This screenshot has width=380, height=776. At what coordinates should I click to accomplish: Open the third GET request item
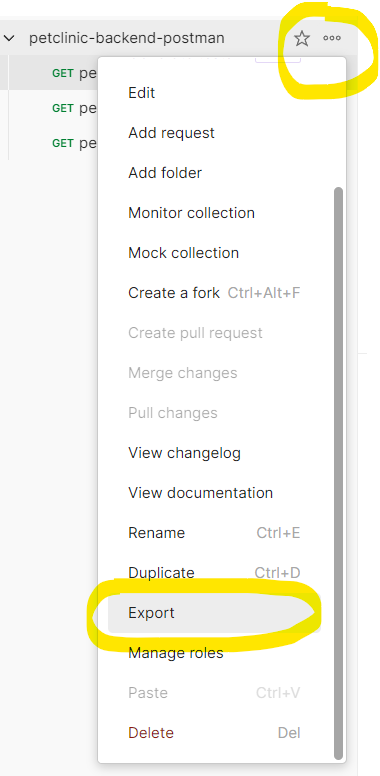(x=74, y=144)
